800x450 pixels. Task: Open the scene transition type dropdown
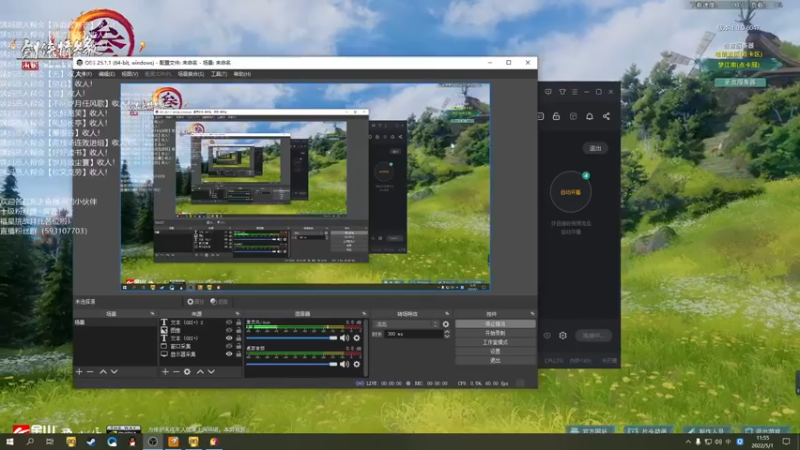point(406,324)
